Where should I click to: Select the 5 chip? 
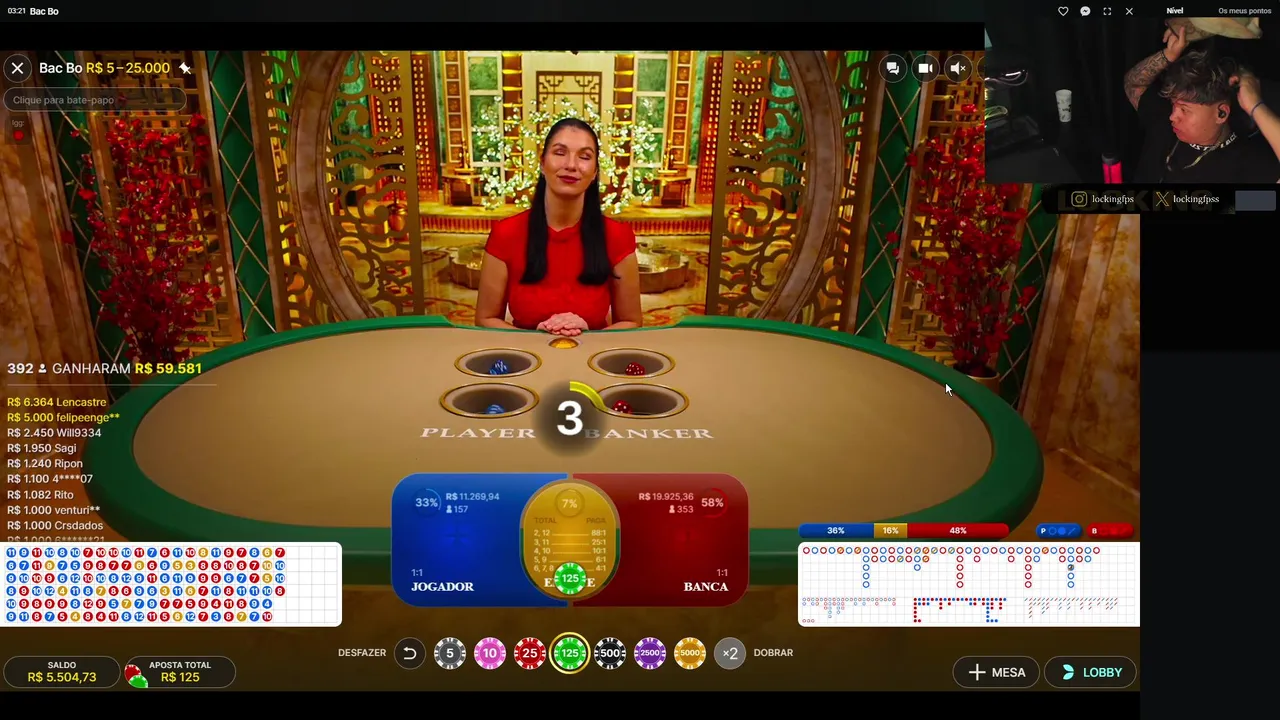[x=449, y=653]
